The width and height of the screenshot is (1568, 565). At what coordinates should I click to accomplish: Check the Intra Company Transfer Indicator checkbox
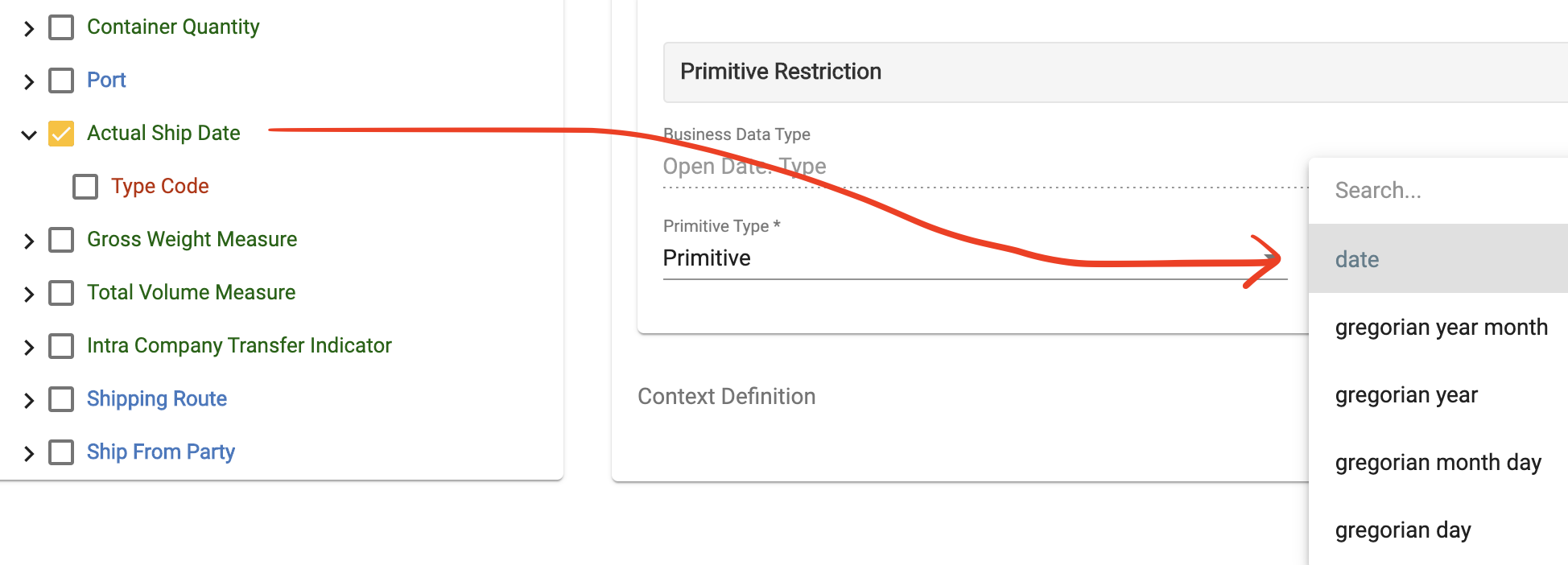click(60, 346)
